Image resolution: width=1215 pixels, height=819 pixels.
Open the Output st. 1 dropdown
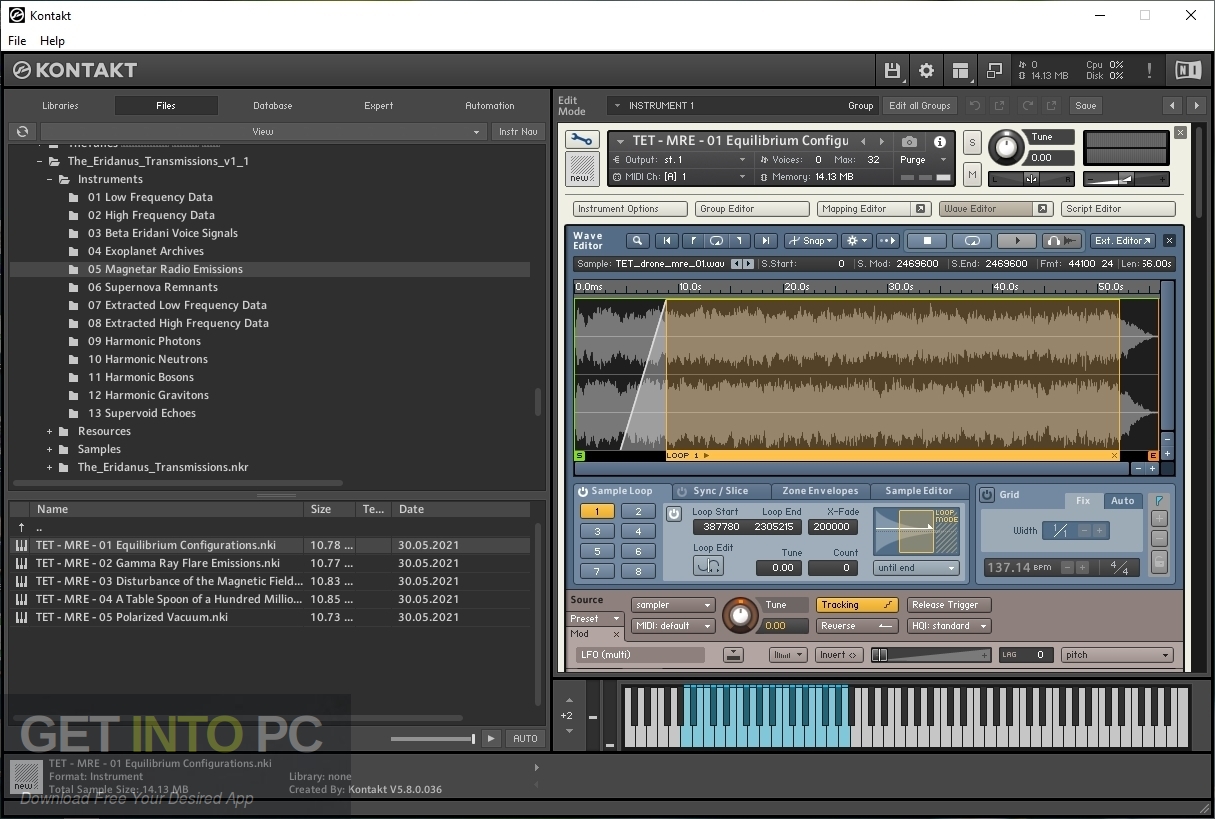click(680, 160)
